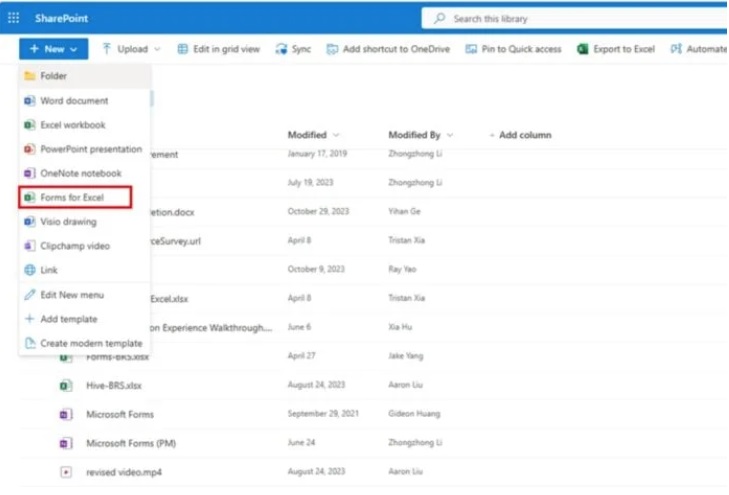
Task: Click the Export to Excel icon
Action: pos(583,49)
